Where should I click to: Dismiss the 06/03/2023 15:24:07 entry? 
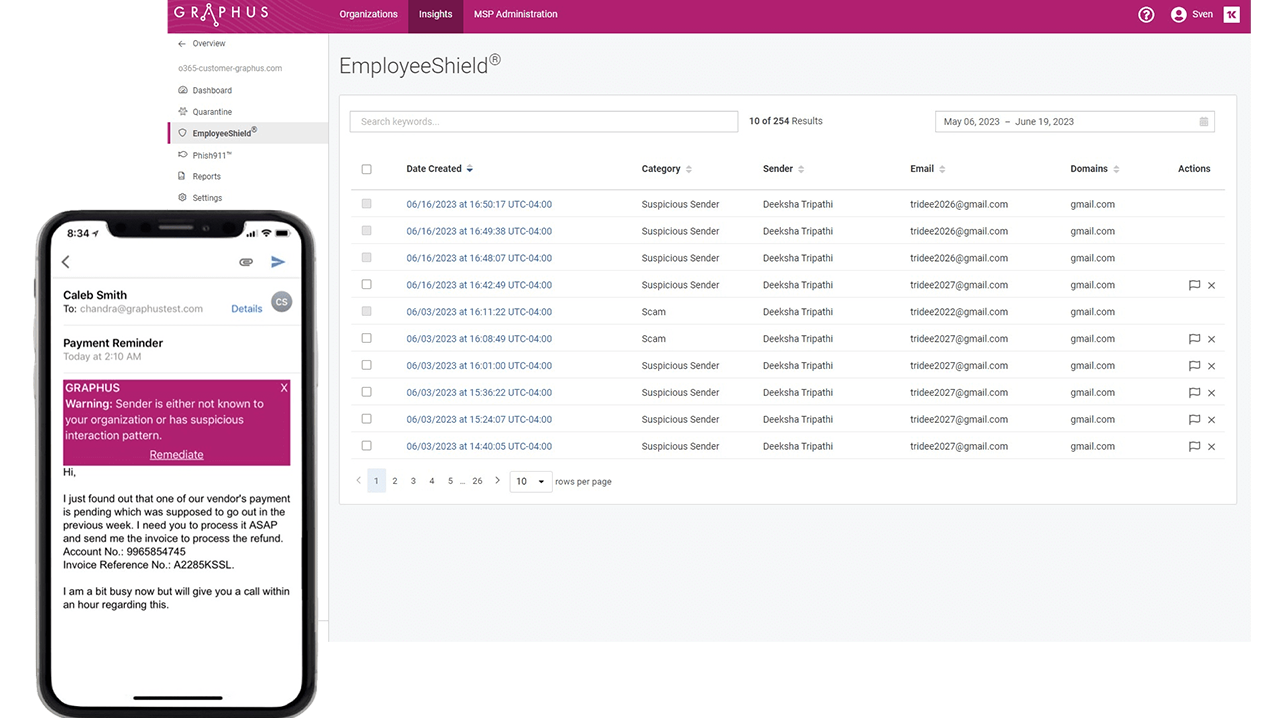coord(1211,420)
